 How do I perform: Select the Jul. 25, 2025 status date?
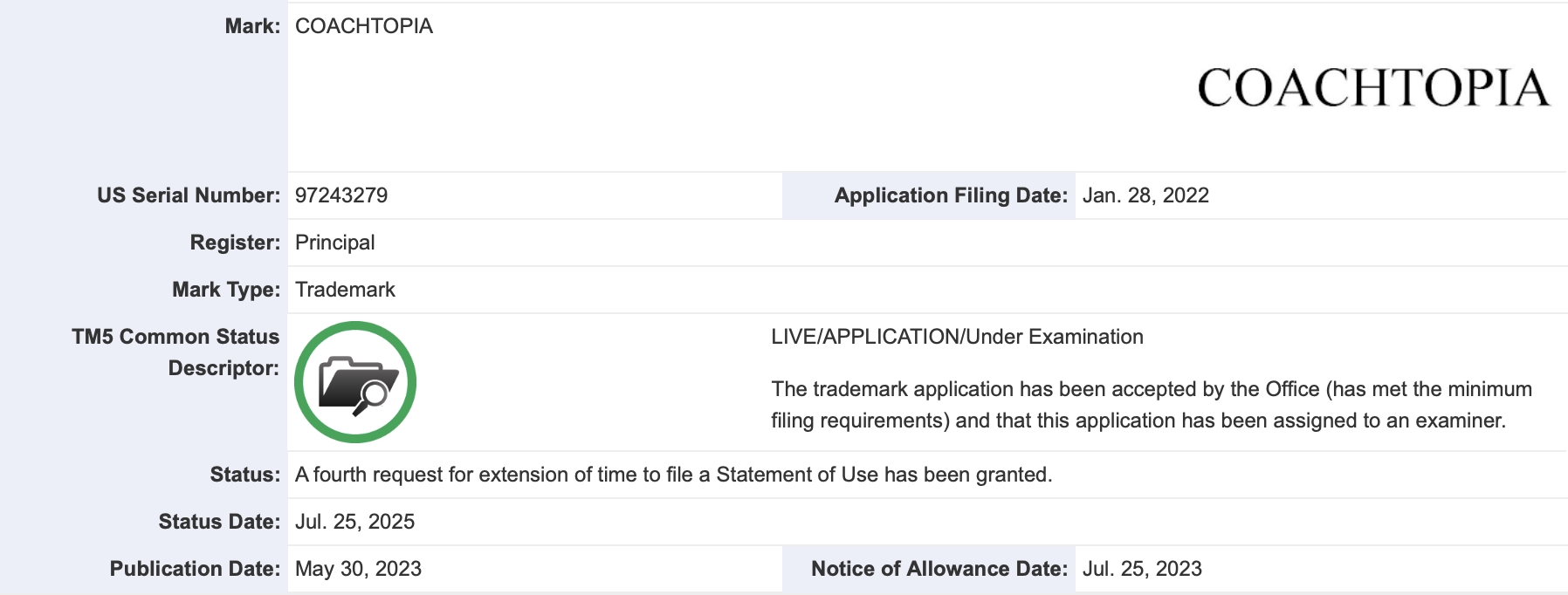pos(354,522)
